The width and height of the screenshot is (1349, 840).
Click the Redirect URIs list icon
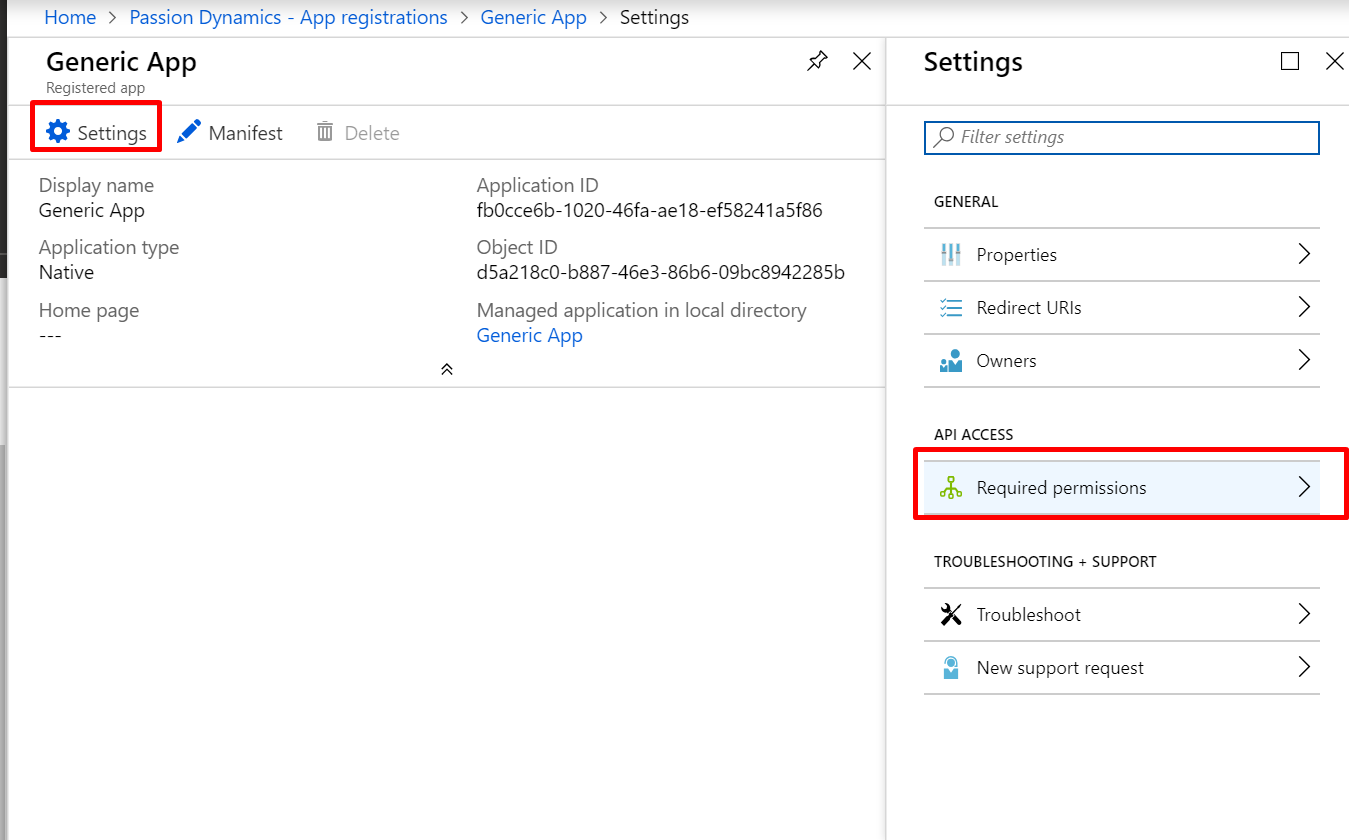pos(950,308)
